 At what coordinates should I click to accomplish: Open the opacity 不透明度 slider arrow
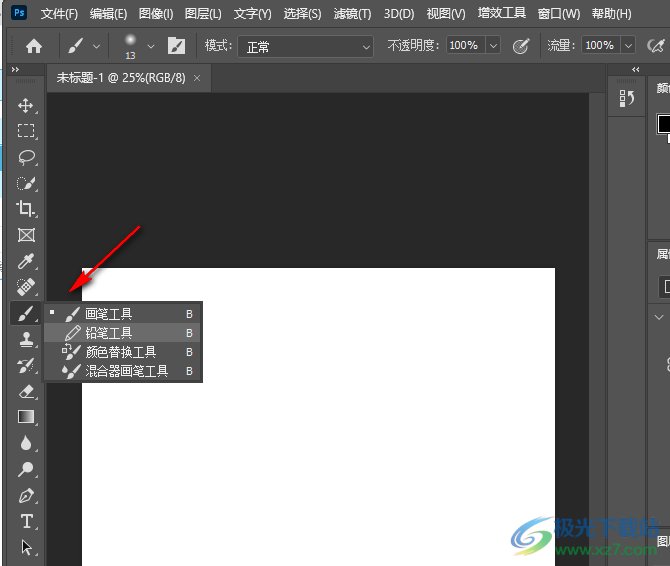[493, 45]
